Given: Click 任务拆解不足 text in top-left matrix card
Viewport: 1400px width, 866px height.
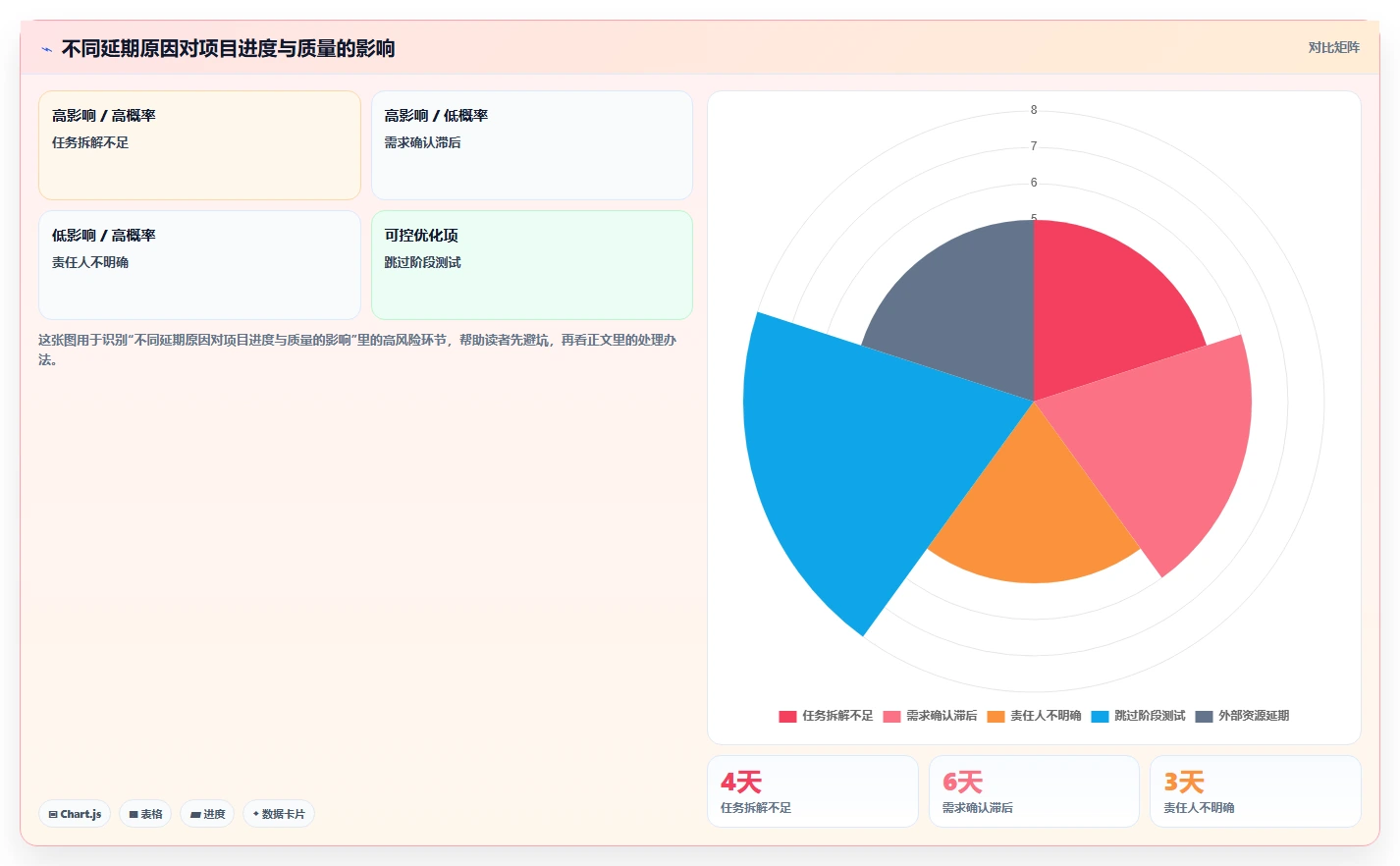Looking at the screenshot, I should (x=90, y=142).
